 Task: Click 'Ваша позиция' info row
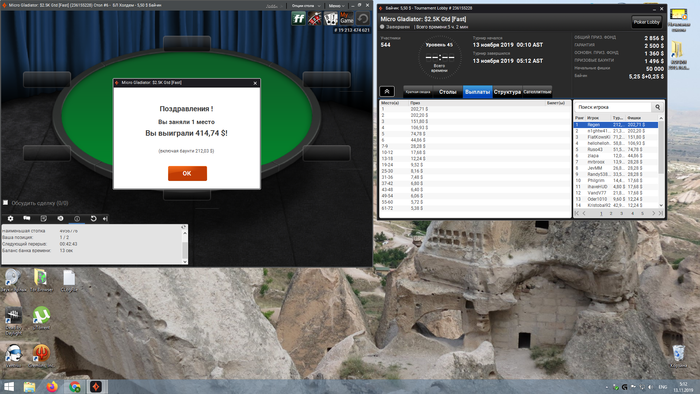coord(92,237)
